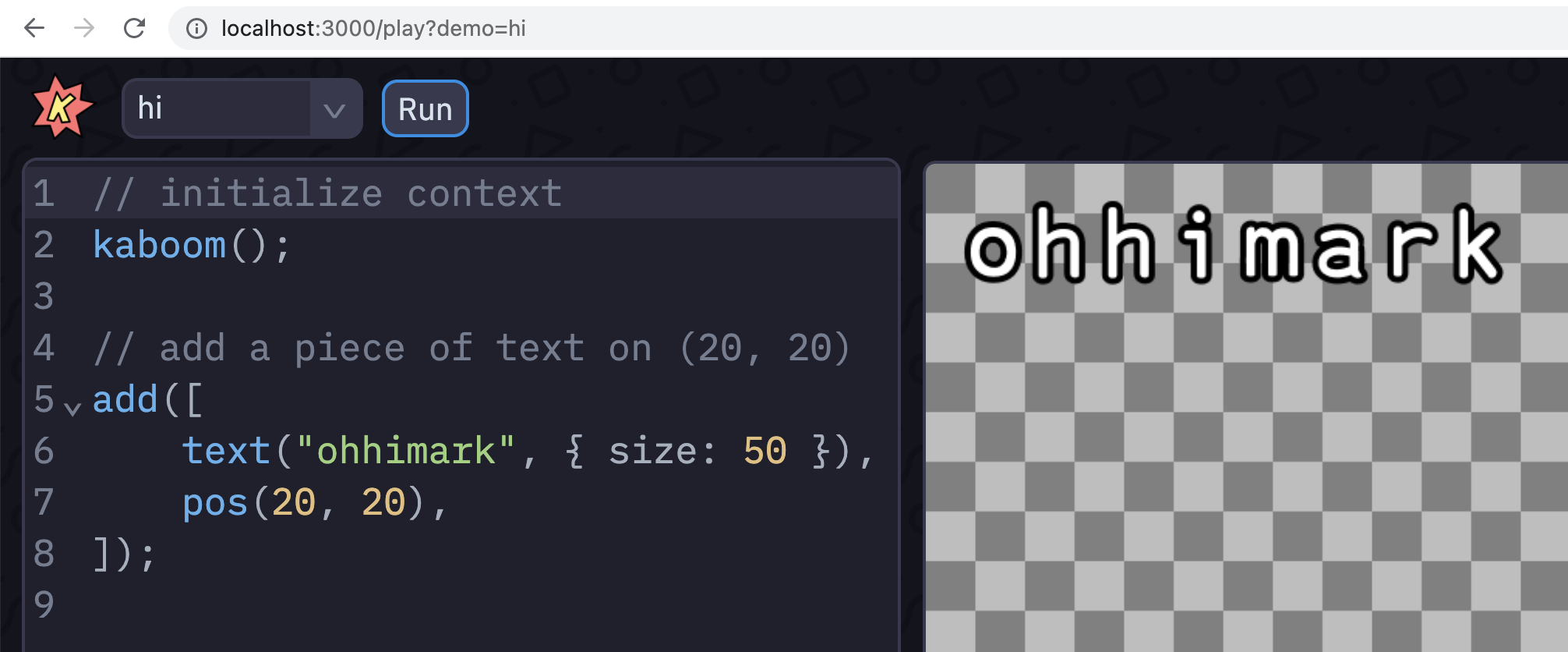Focus the address bar URL localhost:3000/play?demo=hi
Viewport: 1568px width, 652px height.
373,29
